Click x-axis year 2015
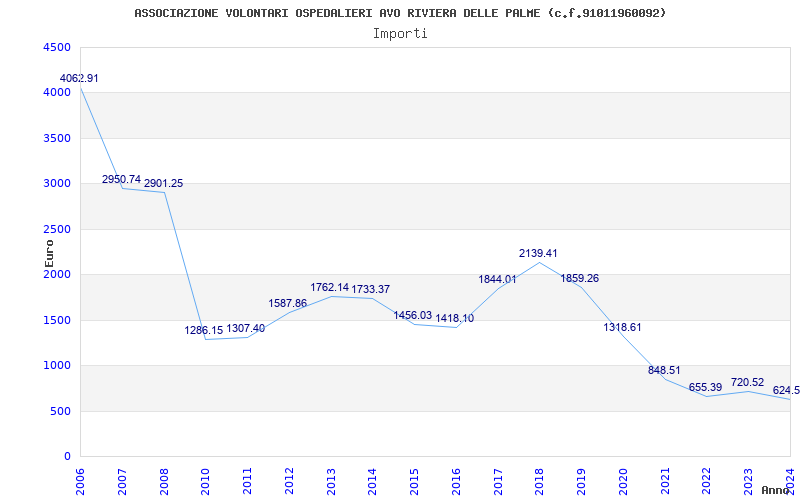 [414, 481]
